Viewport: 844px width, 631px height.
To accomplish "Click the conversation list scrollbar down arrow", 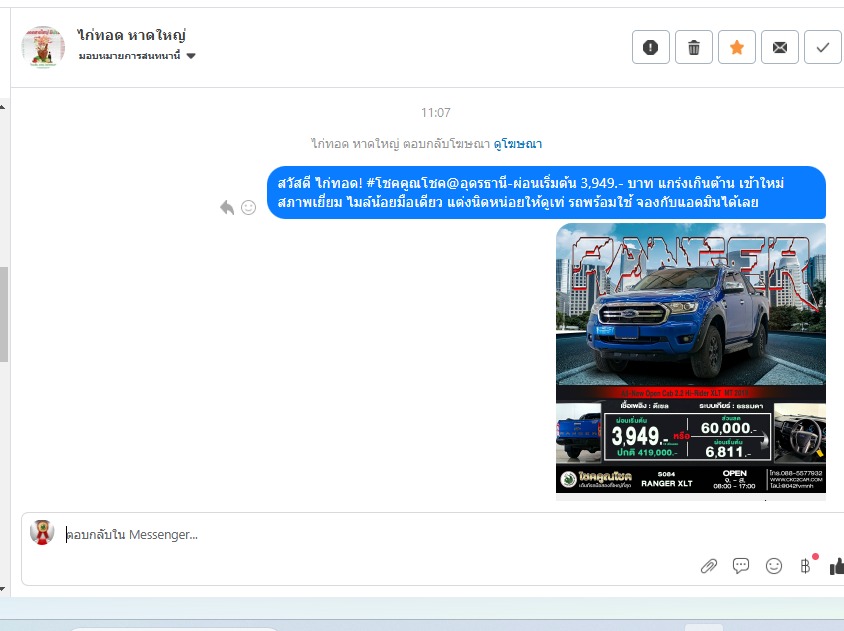I will (2, 589).
